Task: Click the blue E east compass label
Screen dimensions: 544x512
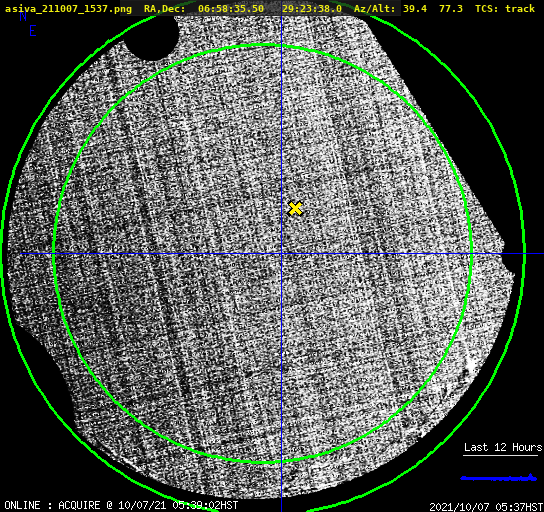Action: (x=32, y=31)
